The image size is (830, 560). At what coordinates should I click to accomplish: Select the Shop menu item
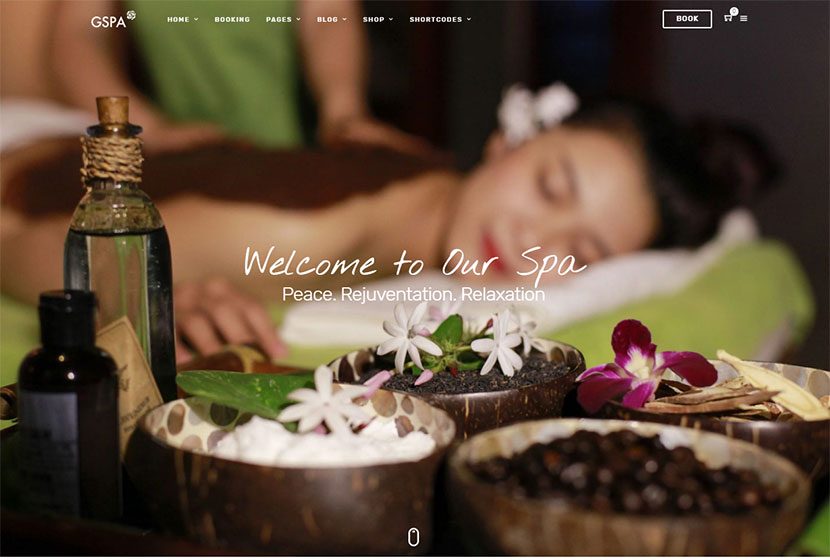[373, 19]
